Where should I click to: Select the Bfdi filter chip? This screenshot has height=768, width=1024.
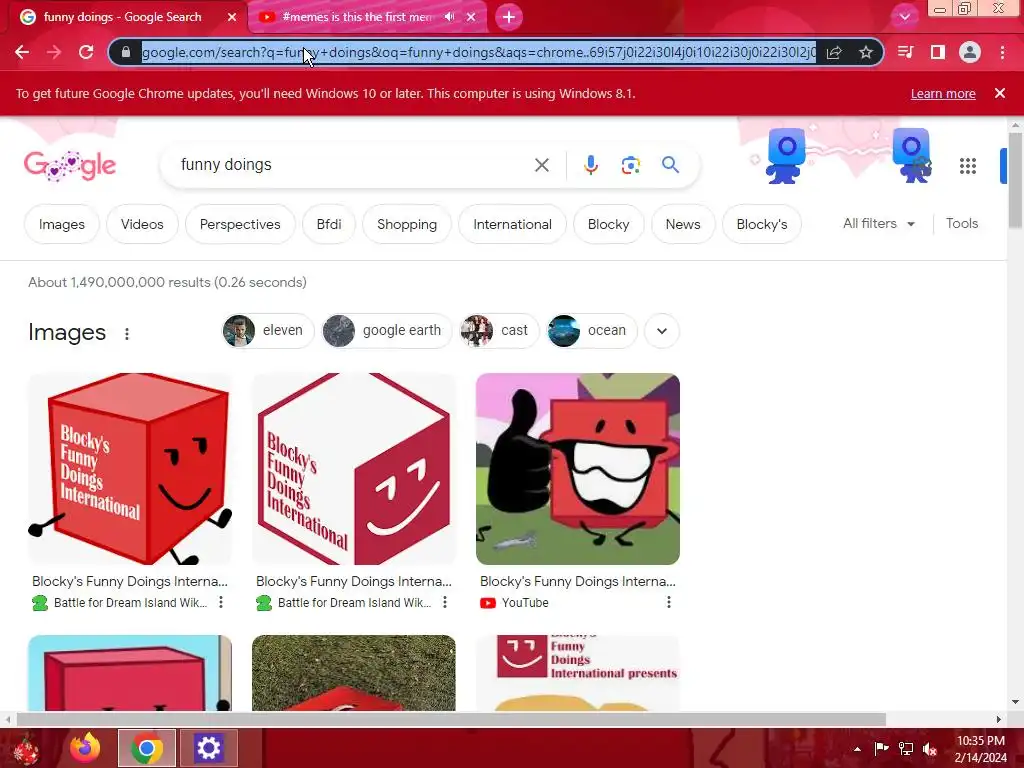tap(328, 224)
